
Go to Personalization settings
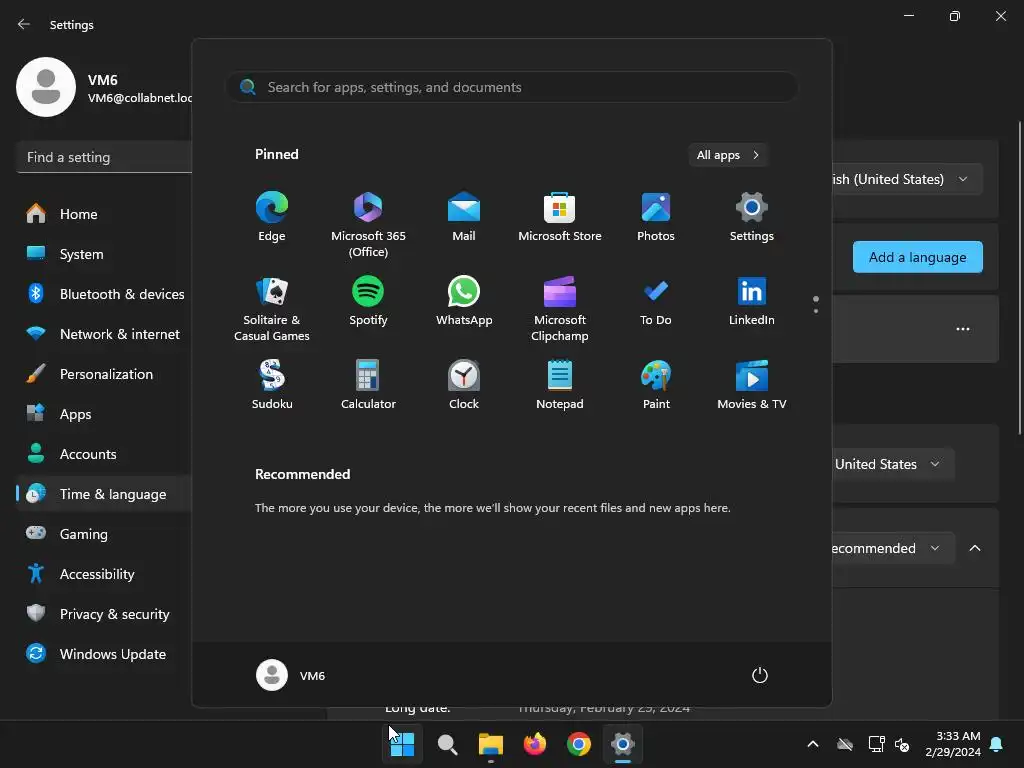pyautogui.click(x=104, y=374)
